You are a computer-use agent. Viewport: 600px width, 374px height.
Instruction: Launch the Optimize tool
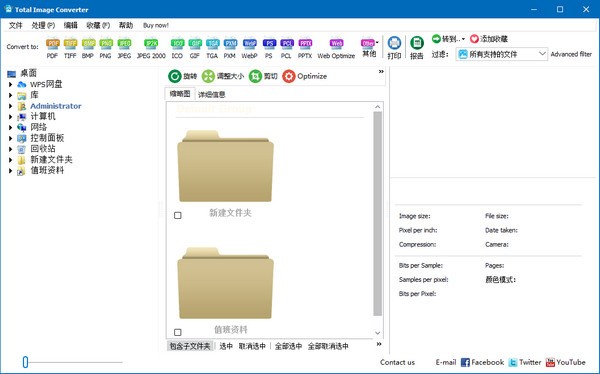click(x=305, y=76)
